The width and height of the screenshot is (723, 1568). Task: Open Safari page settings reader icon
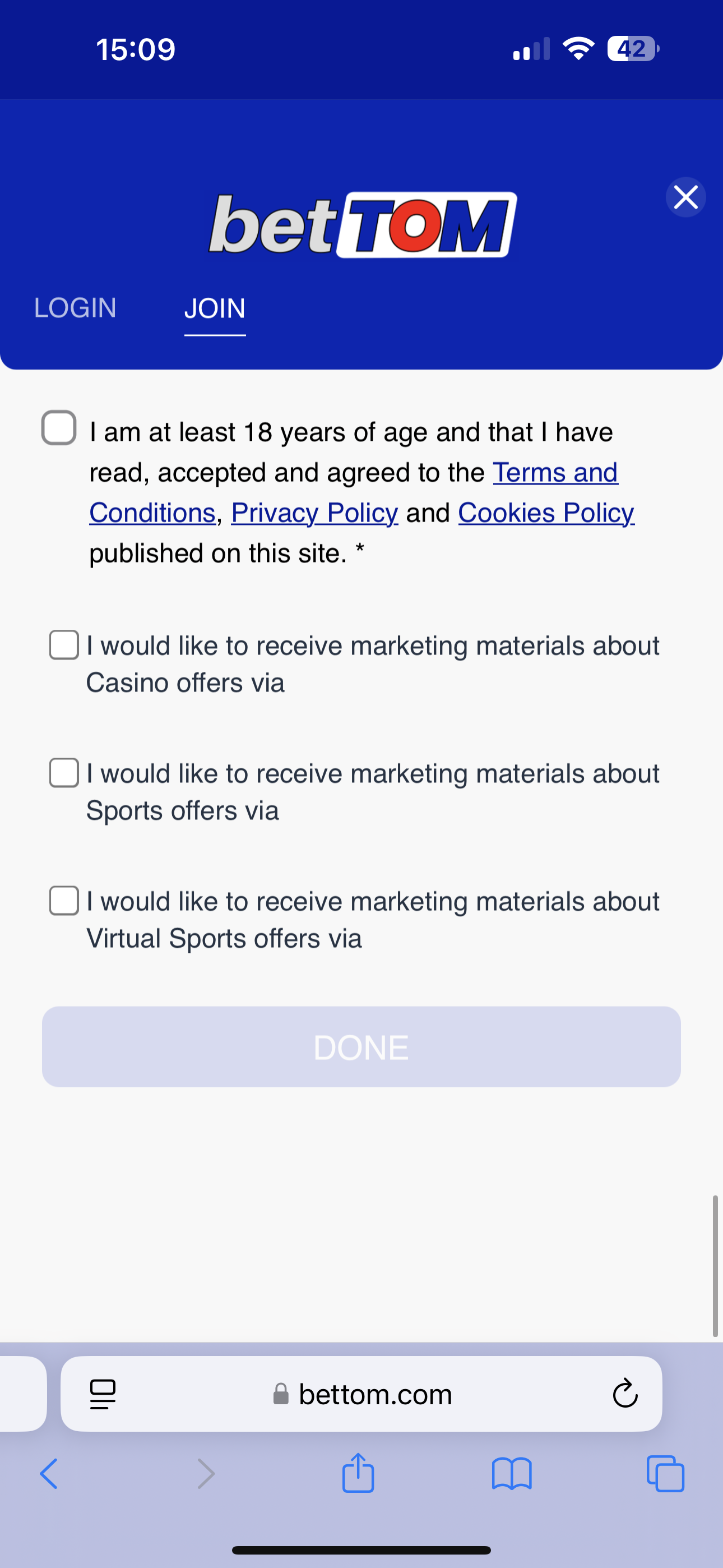[x=103, y=1393]
